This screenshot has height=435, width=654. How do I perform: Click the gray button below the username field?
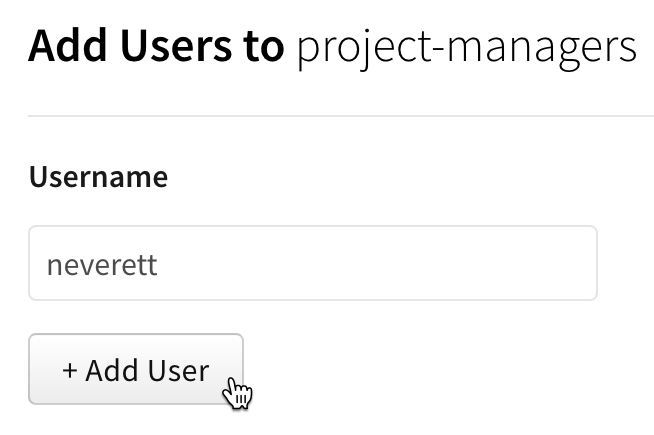pyautogui.click(x=136, y=370)
